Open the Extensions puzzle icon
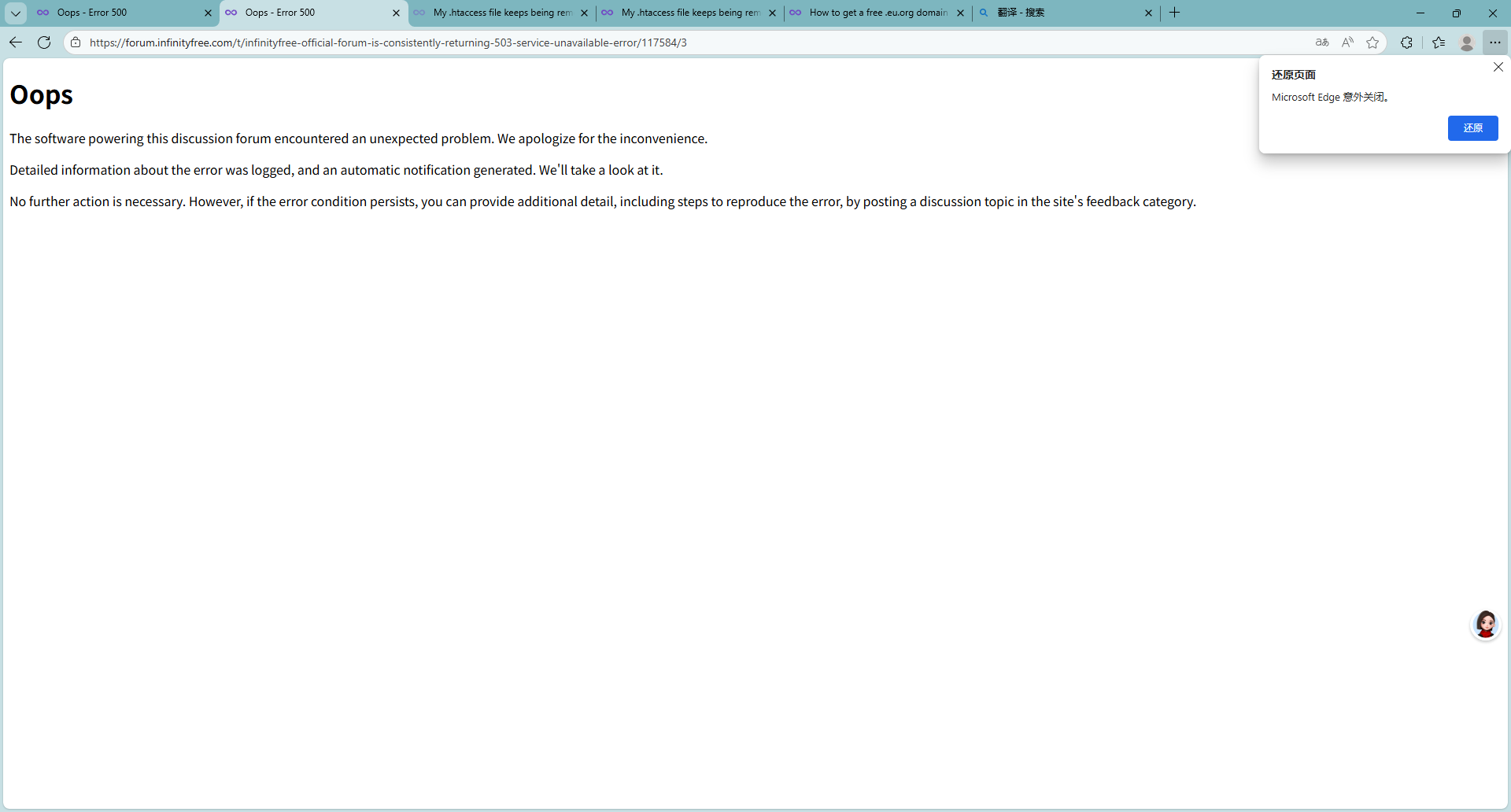The width and height of the screenshot is (1511, 812). point(1406,42)
